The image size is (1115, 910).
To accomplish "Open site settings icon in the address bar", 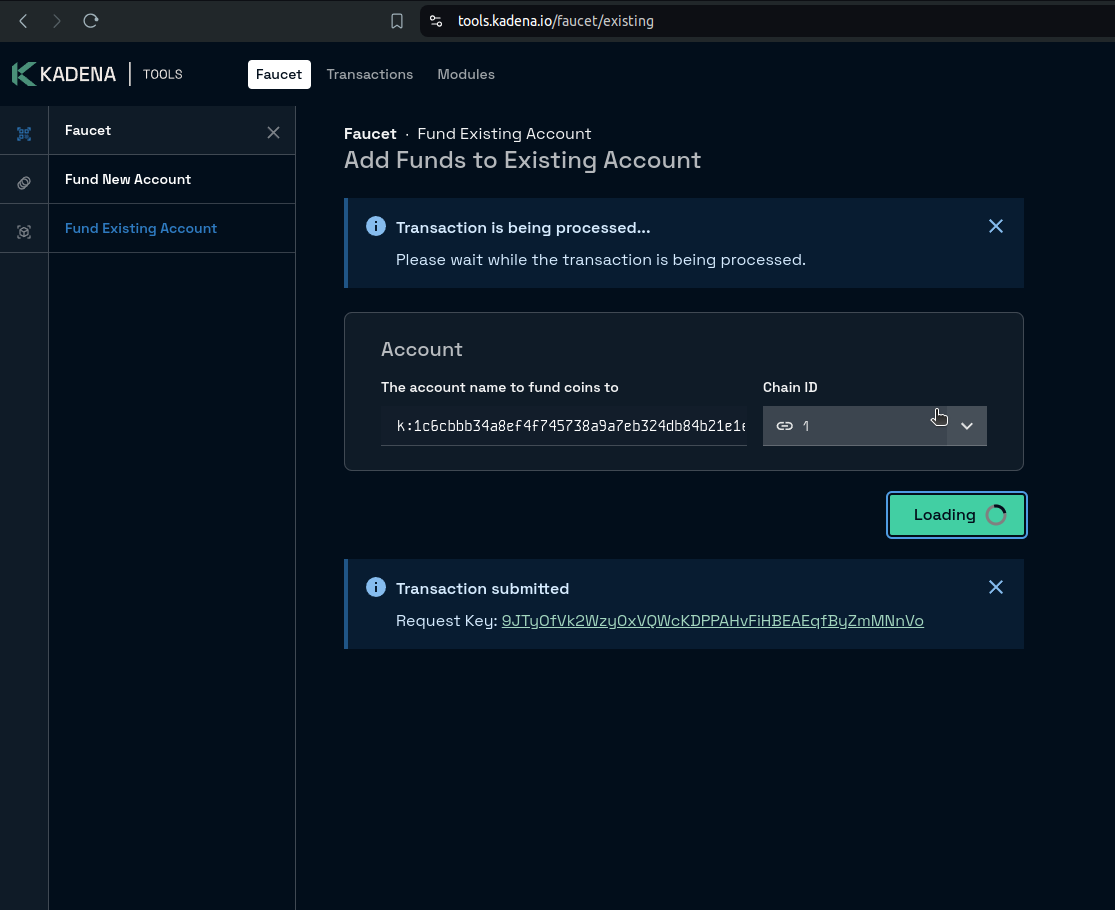I will pyautogui.click(x=436, y=21).
